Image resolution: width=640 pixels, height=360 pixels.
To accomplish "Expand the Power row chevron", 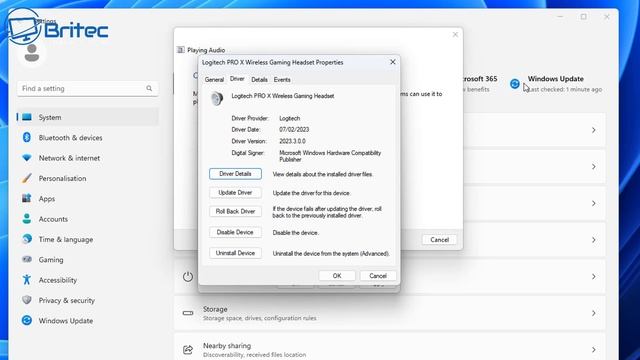I will [x=593, y=276].
